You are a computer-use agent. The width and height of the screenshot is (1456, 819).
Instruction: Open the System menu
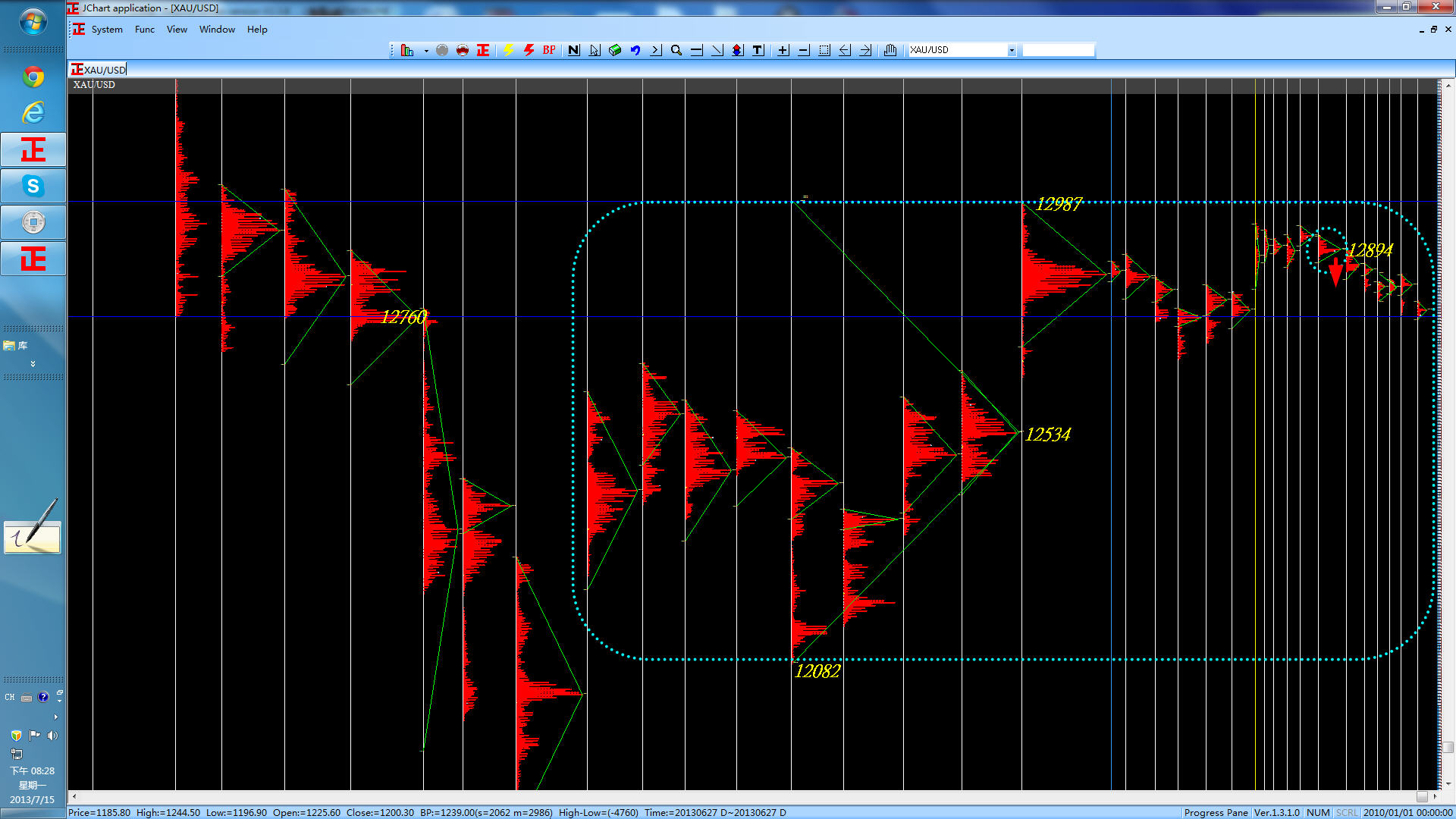[x=107, y=30]
